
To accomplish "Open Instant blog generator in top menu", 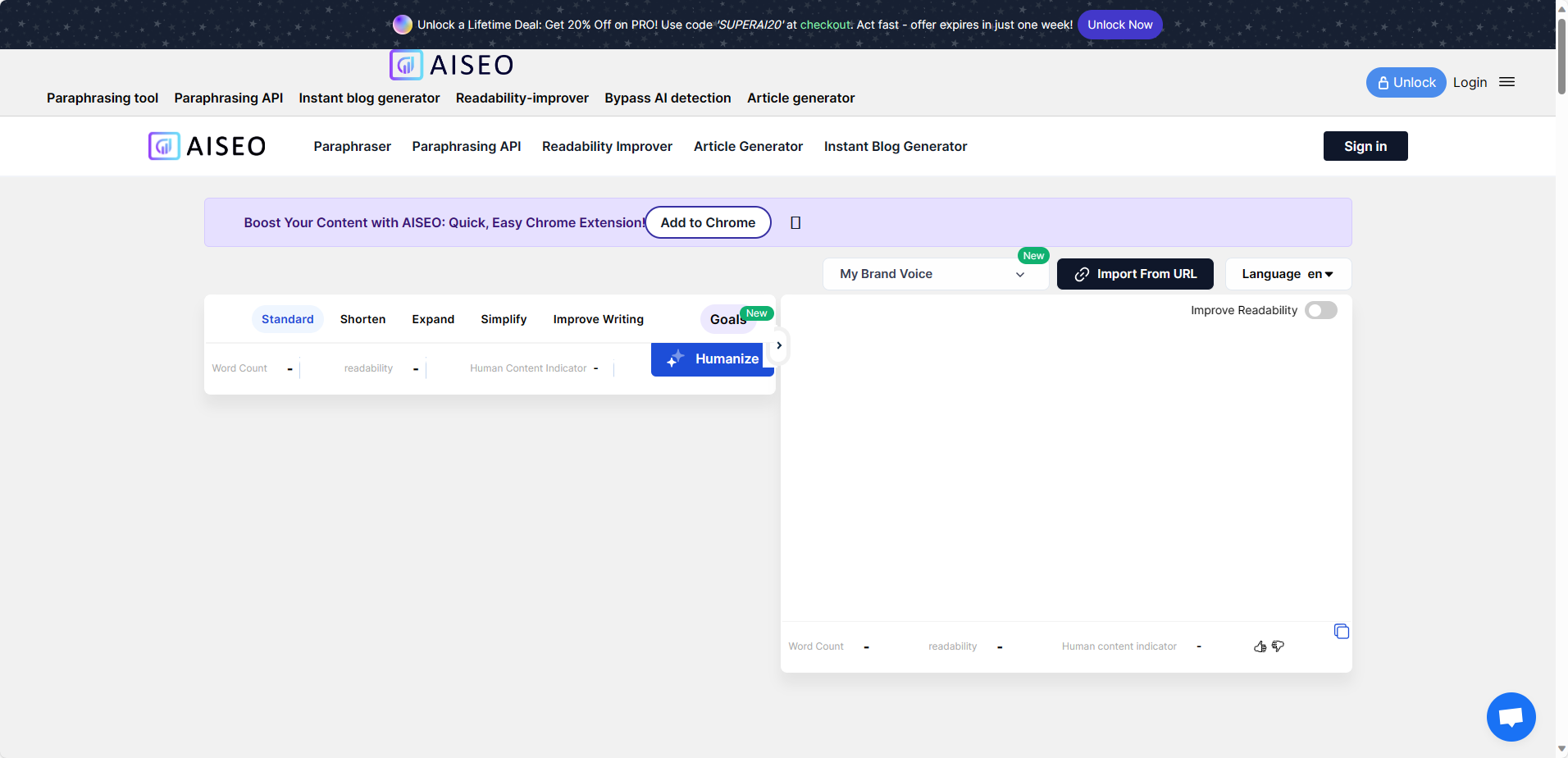I will [369, 98].
